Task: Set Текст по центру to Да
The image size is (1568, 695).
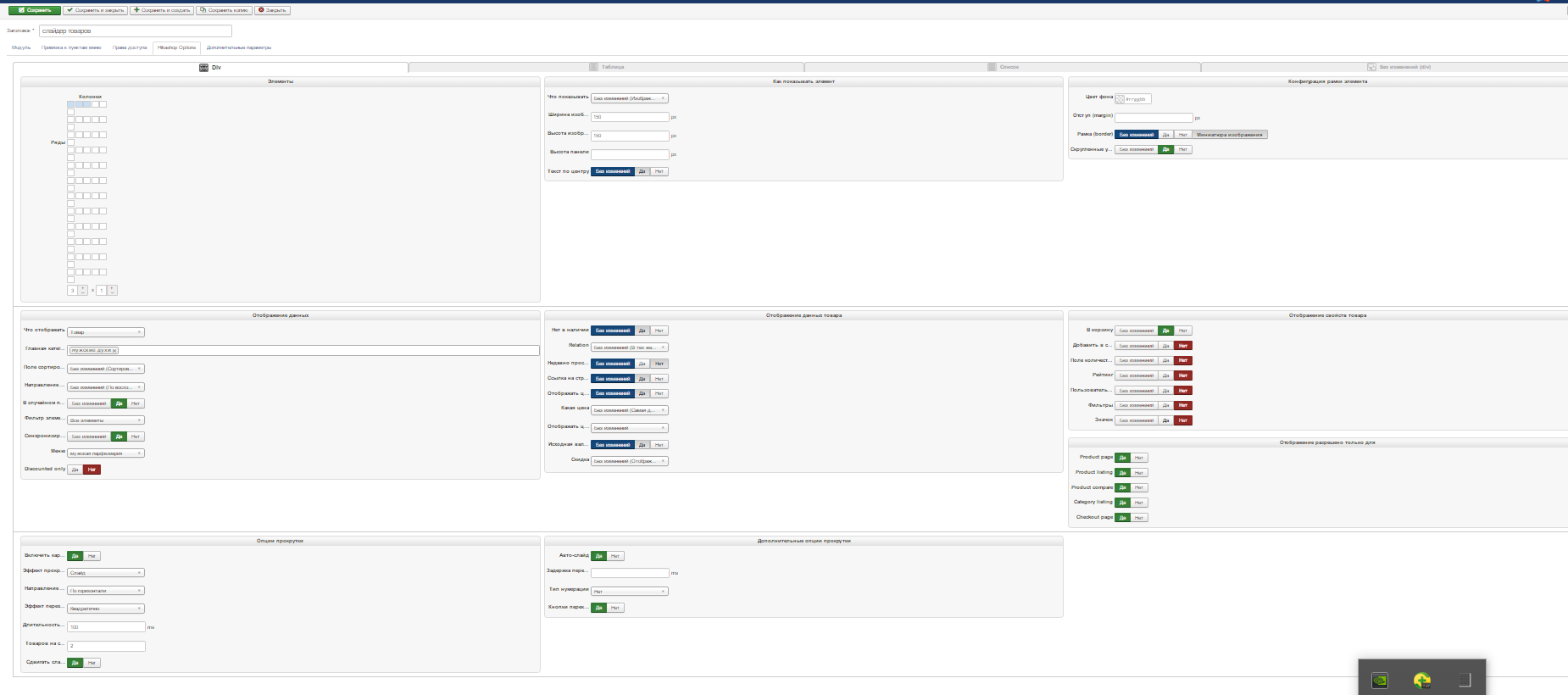Action: click(642, 171)
